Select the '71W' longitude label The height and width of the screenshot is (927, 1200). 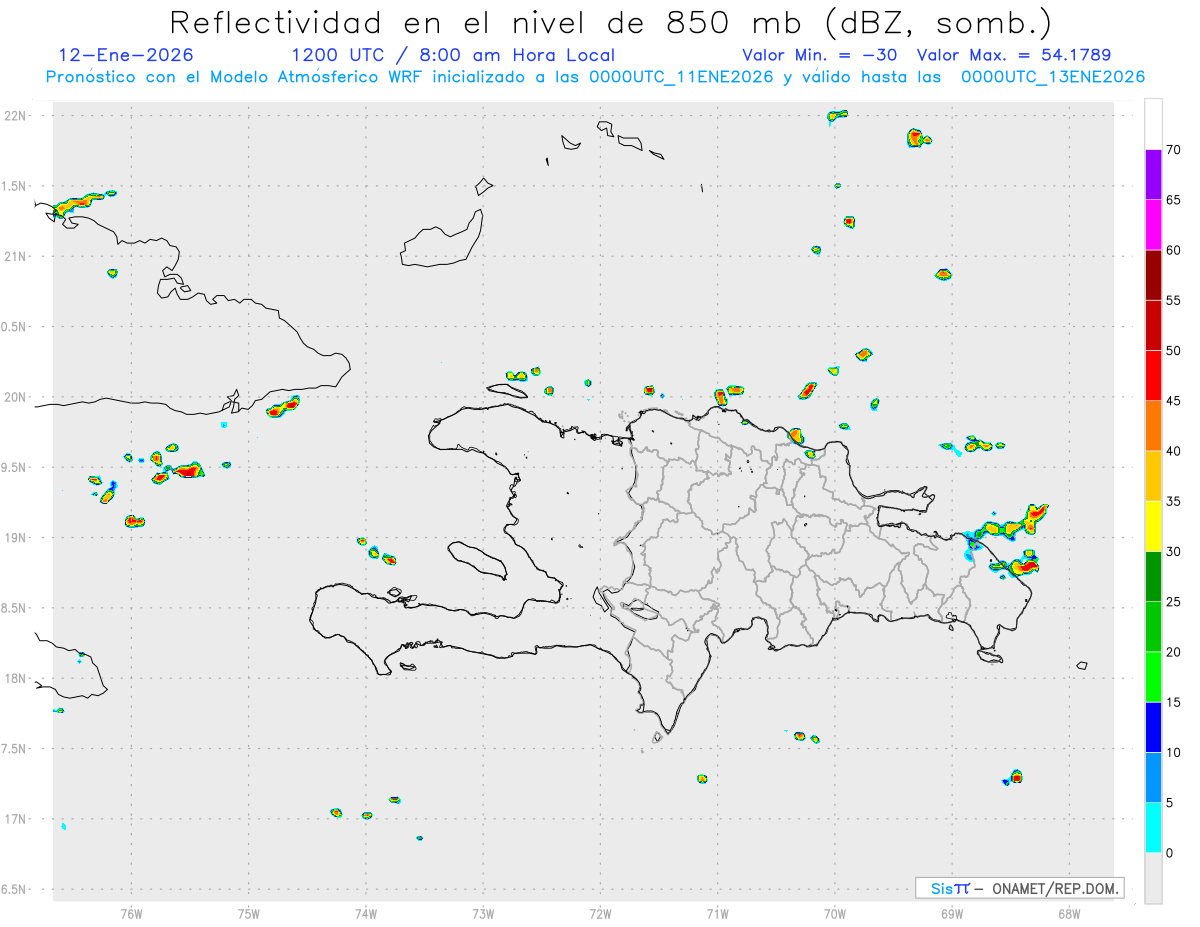[x=718, y=913]
